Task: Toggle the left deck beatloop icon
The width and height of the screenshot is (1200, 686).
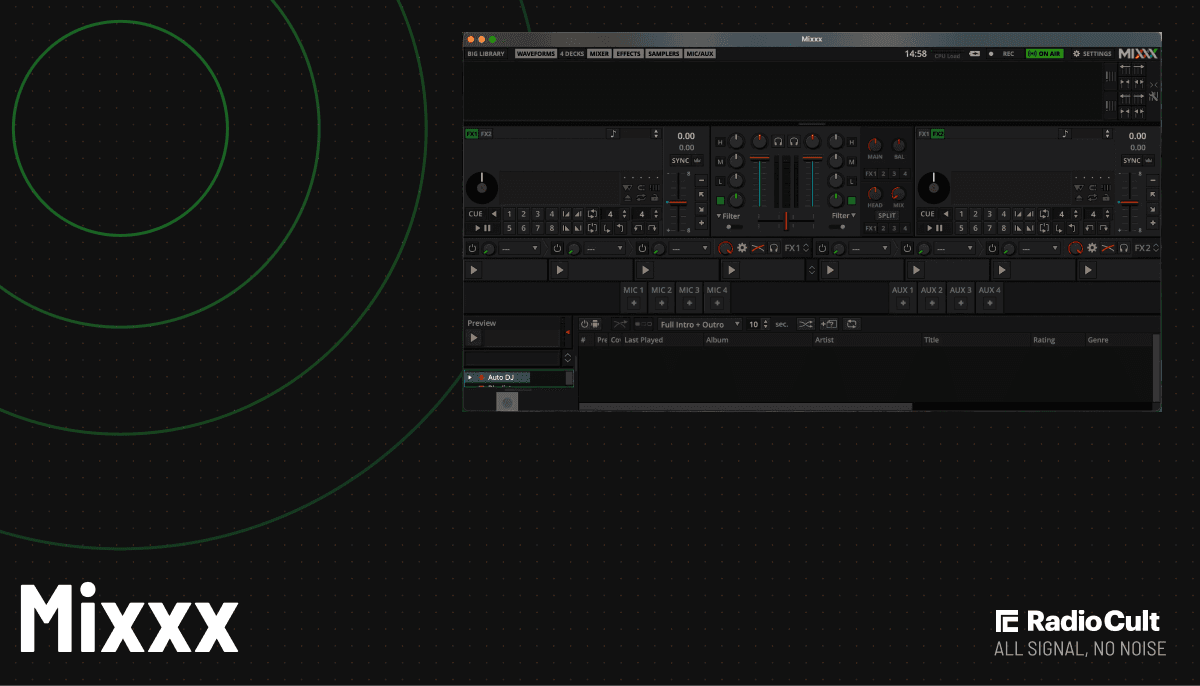Action: click(593, 213)
